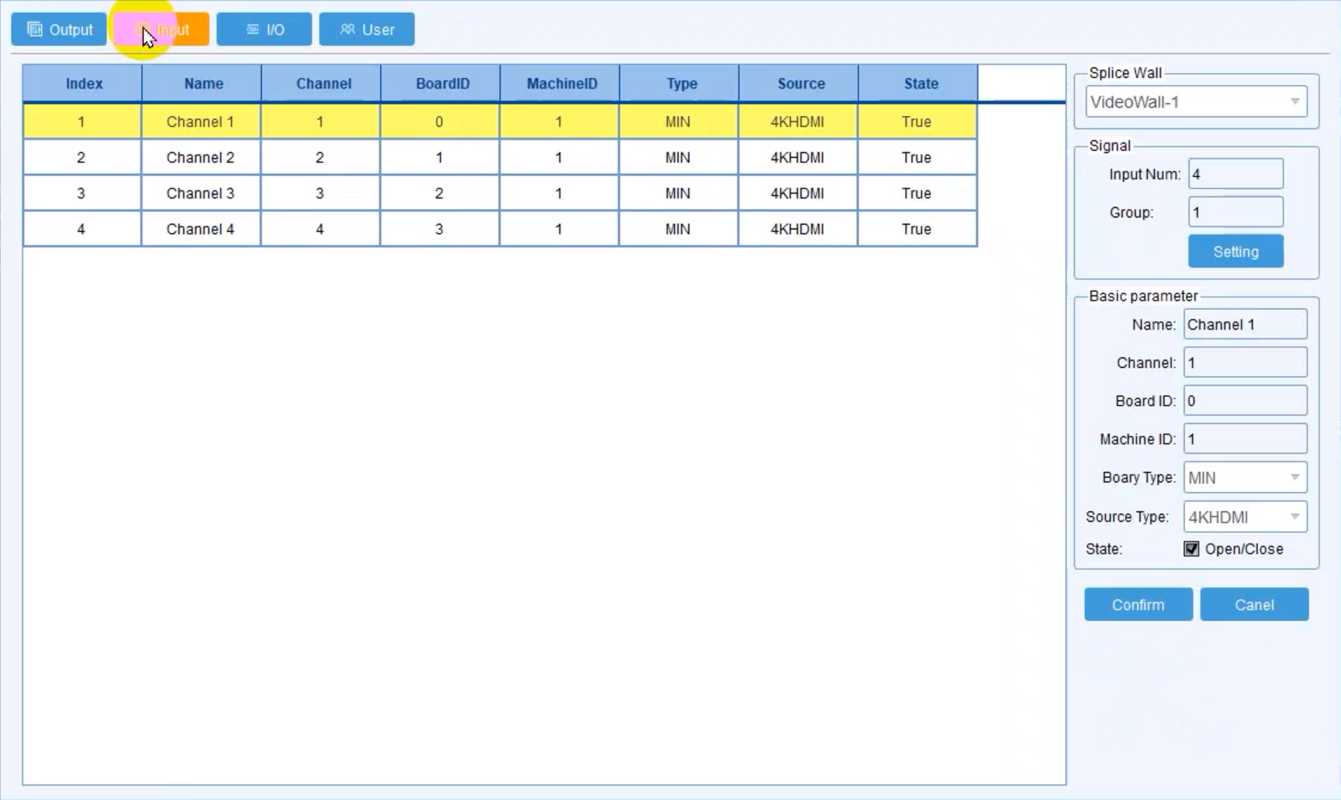This screenshot has height=800, width=1341.
Task: Toggle the State Open/Close checkbox
Action: 1192,549
